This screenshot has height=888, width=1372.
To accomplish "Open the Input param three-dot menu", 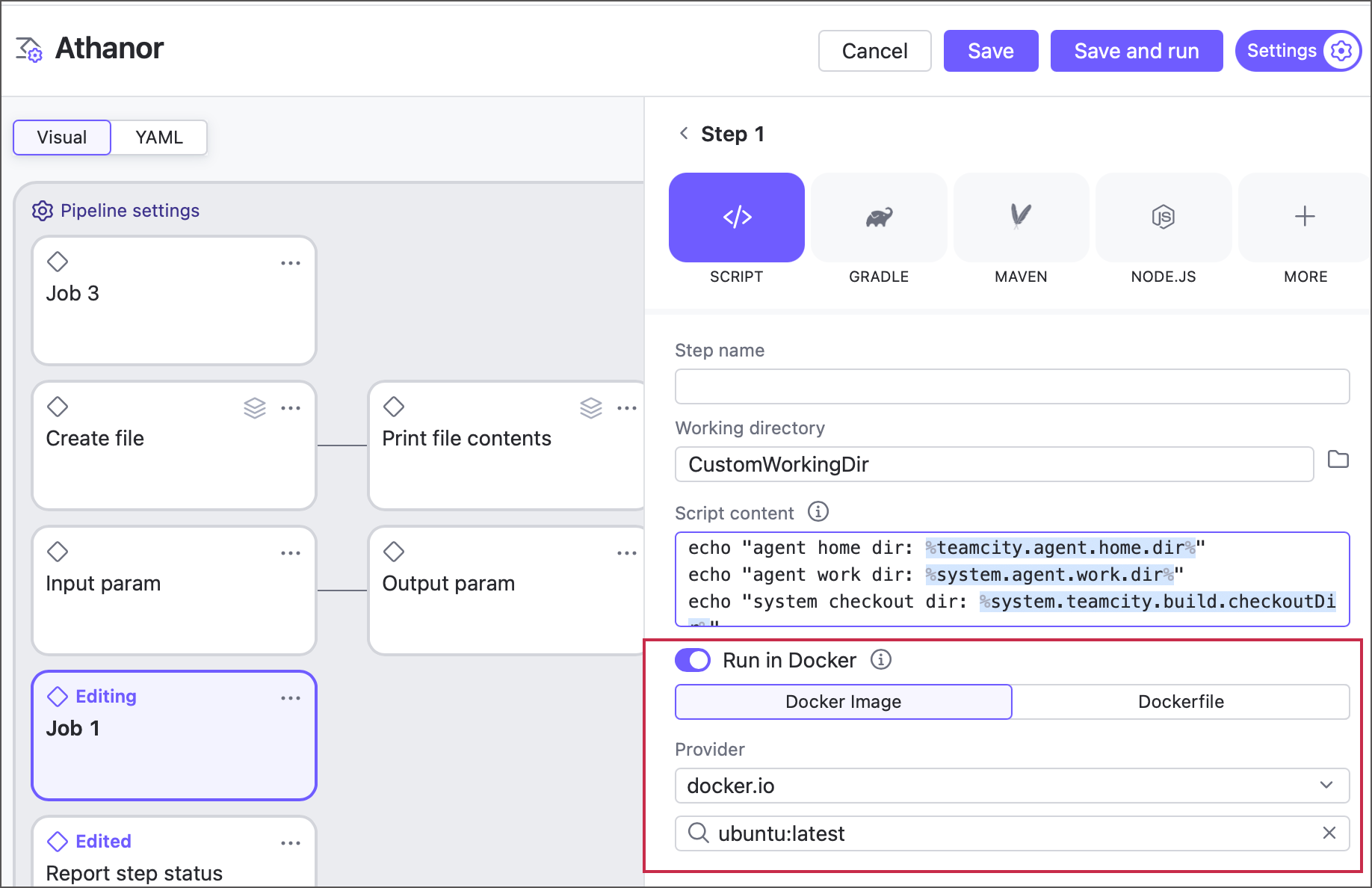I will (291, 553).
